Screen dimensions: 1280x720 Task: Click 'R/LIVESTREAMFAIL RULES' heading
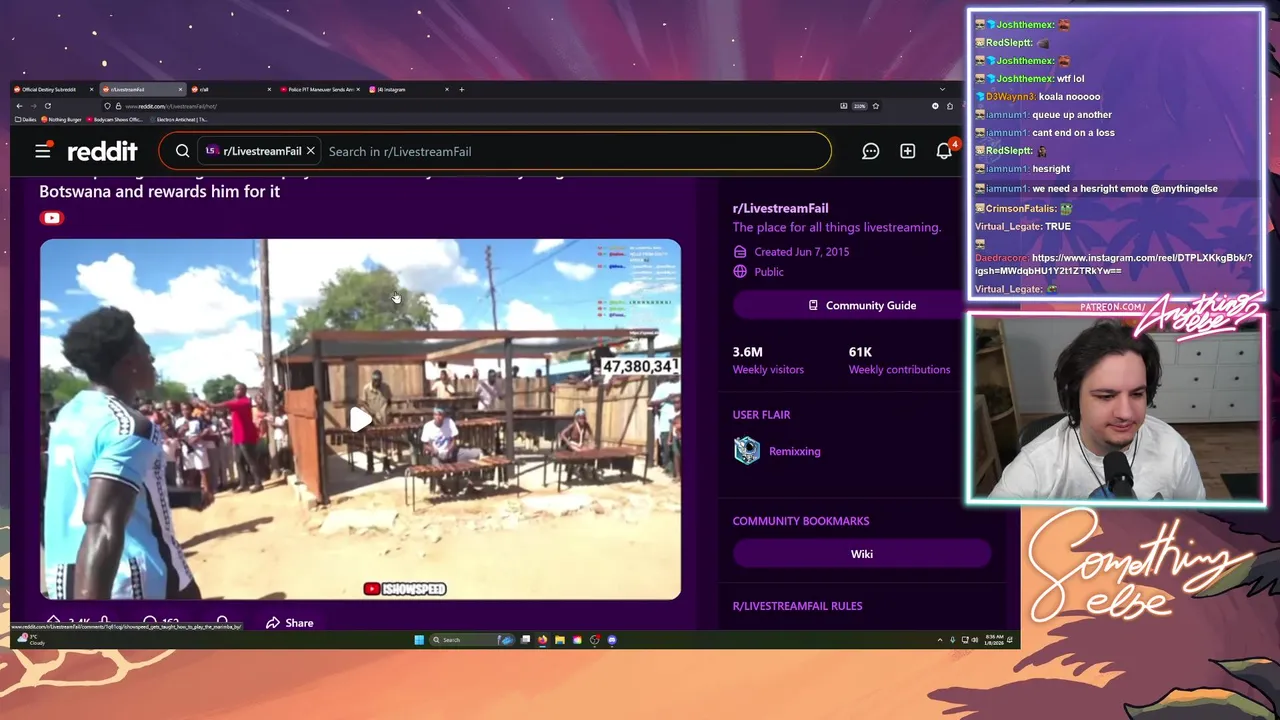[797, 606]
